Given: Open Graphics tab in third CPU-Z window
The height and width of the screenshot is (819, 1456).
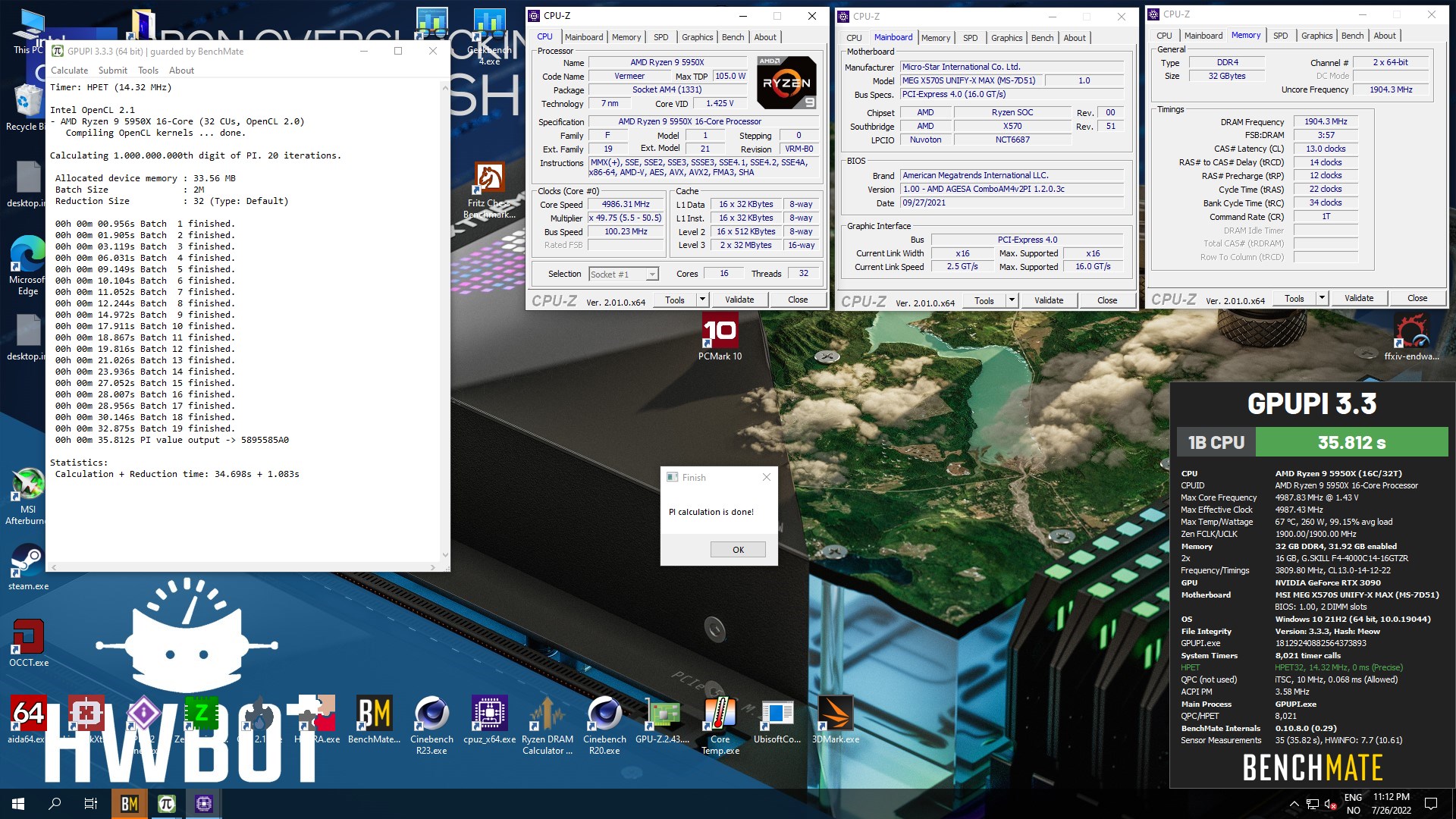Looking at the screenshot, I should pyautogui.click(x=1316, y=36).
